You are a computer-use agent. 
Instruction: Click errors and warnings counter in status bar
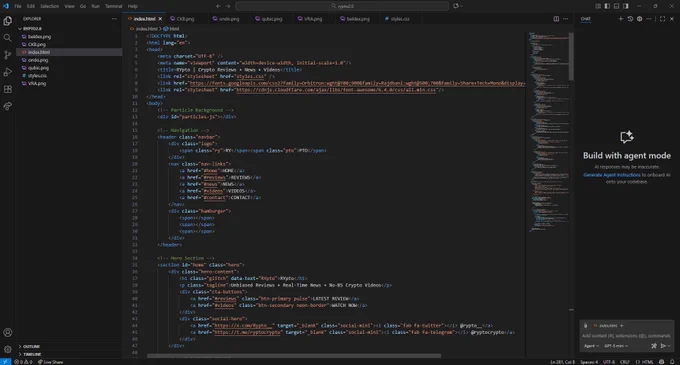pos(23,362)
